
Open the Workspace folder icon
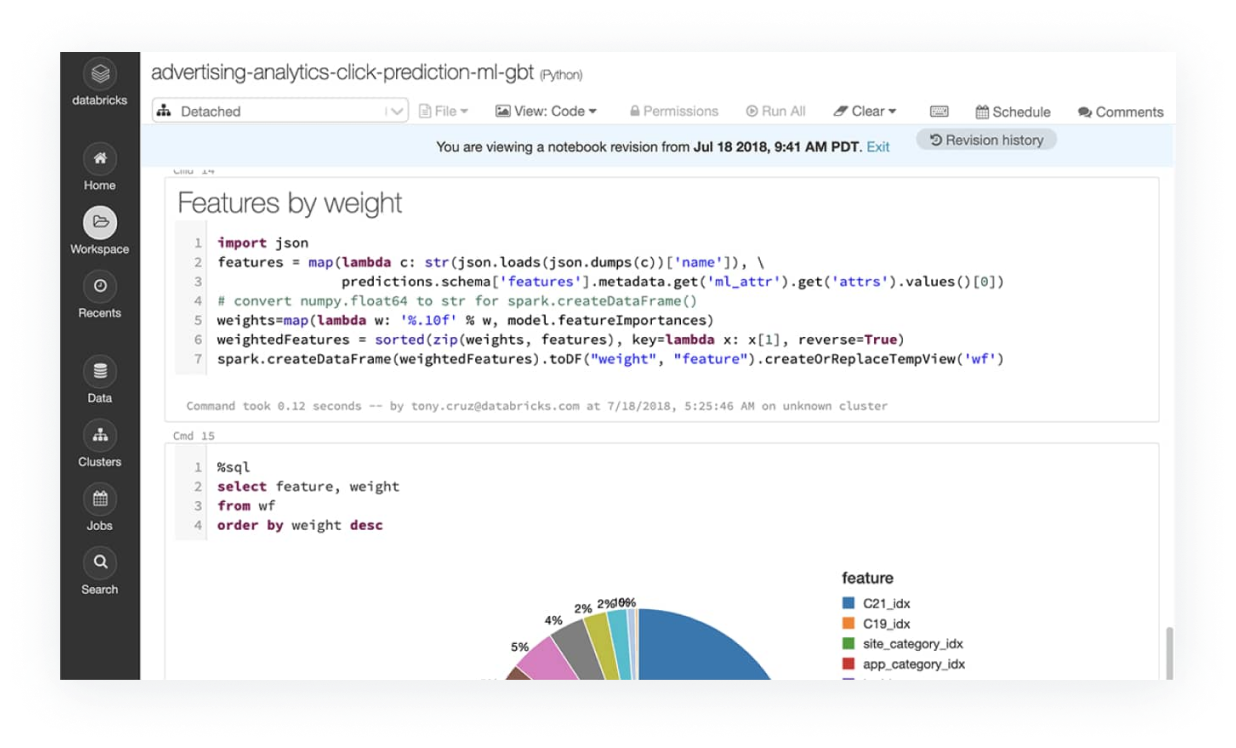pos(100,222)
